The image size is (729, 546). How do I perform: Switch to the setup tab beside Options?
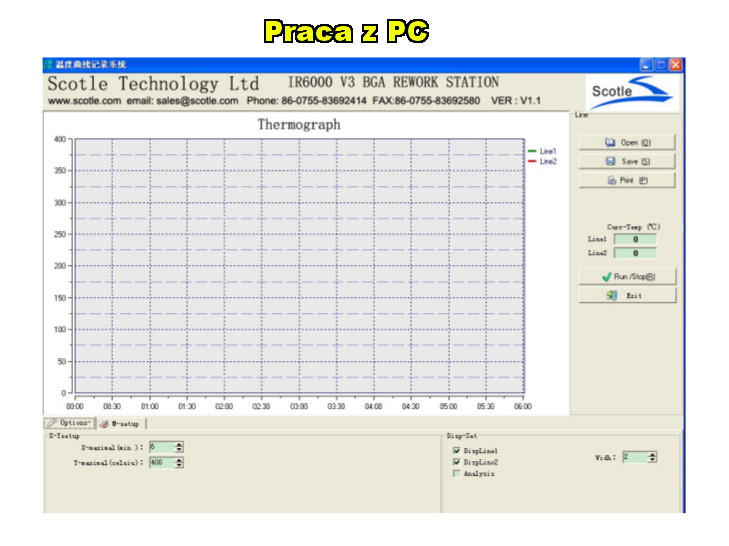point(121,424)
